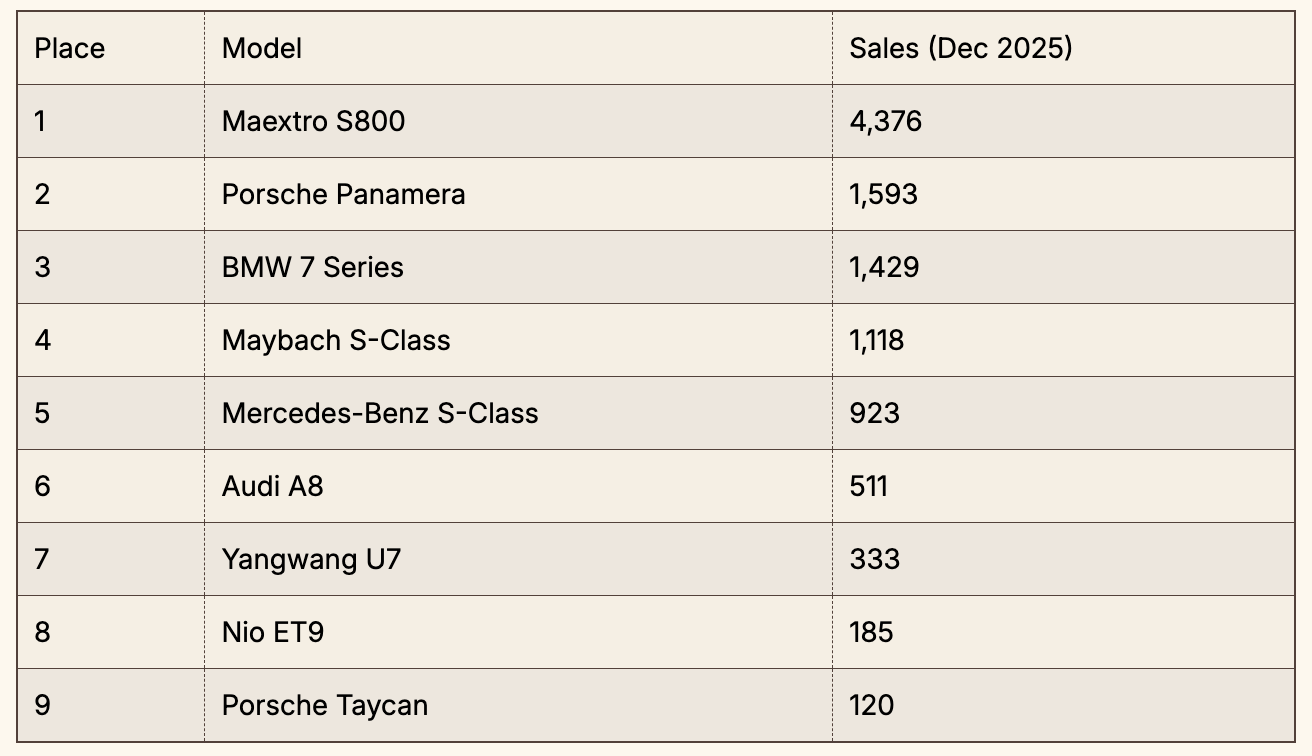Click the 4,376 sales value
Screen dimensions: 1312x756
pos(885,121)
